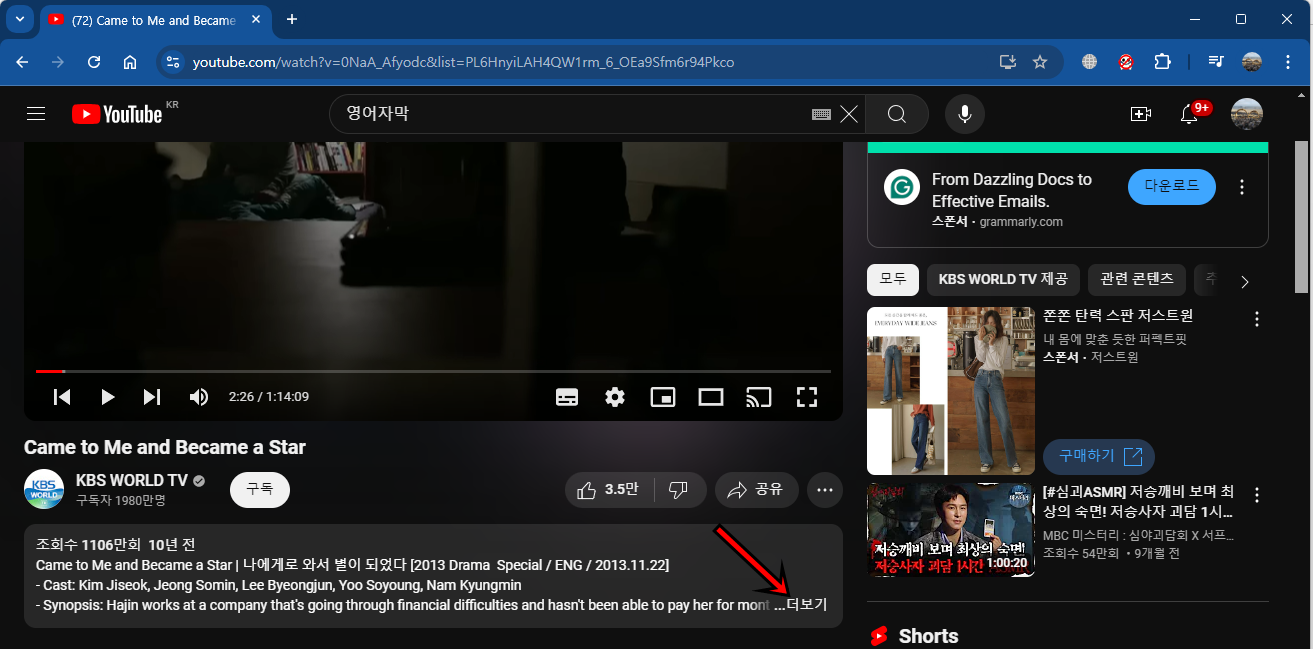Open options for 쫀쫀 탄력 스판 저스트원 ad
1313x649 pixels.
click(1257, 320)
